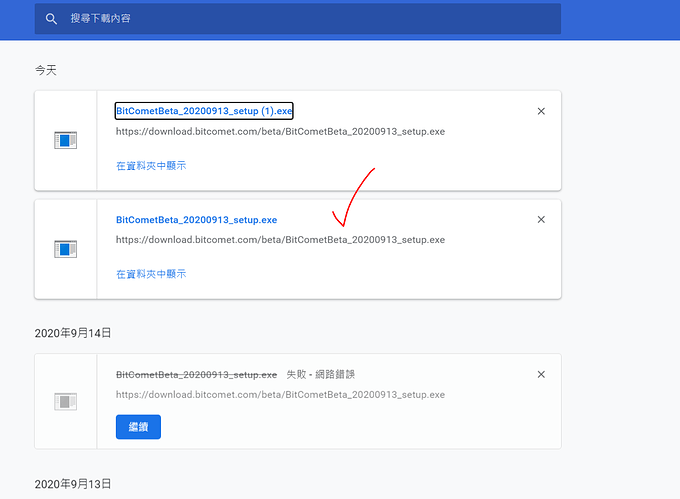680x499 pixels.
Task: Show today's setup.exe in folder
Action: (151, 274)
